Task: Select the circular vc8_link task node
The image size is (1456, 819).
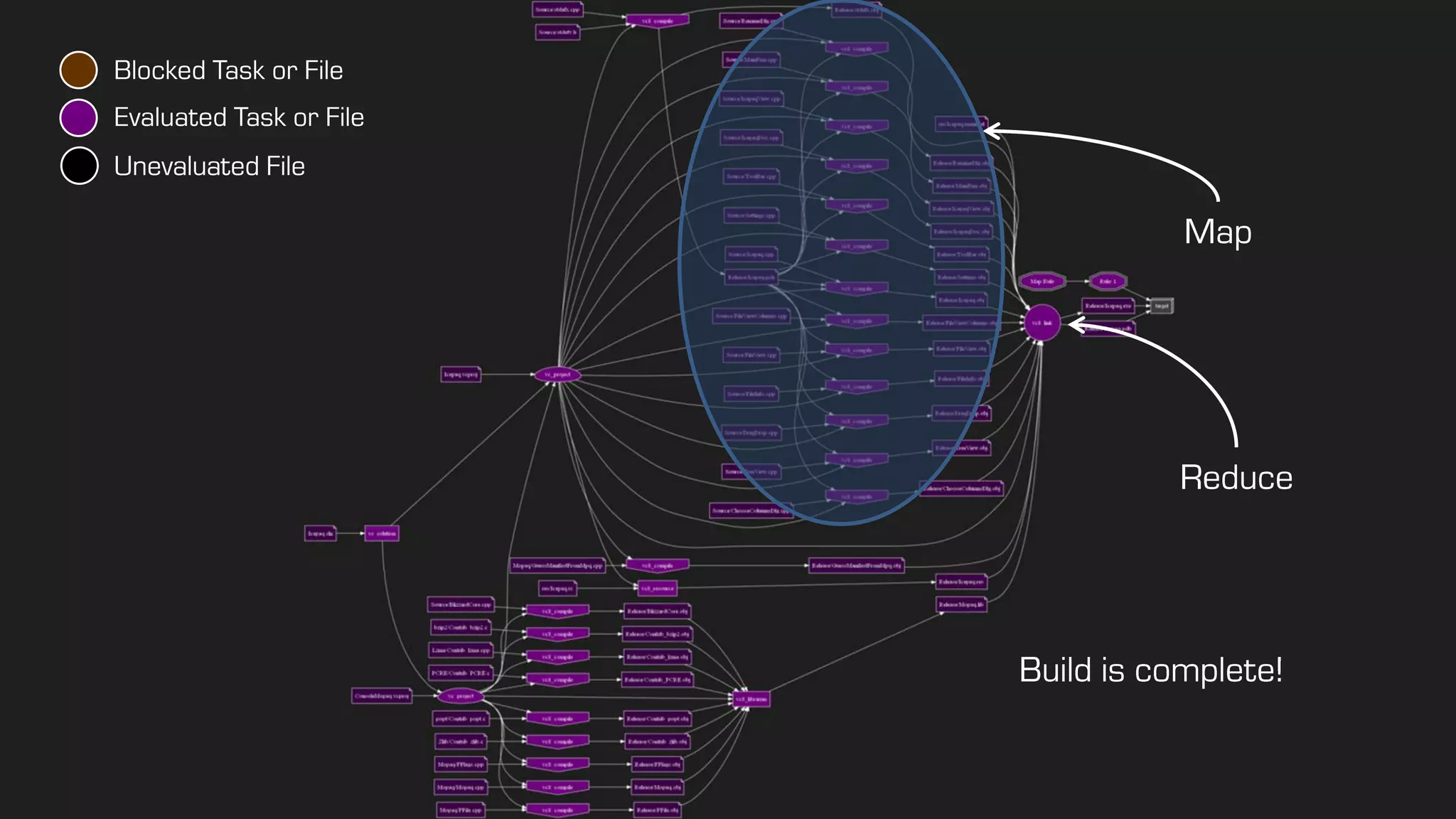Action: (1042, 323)
